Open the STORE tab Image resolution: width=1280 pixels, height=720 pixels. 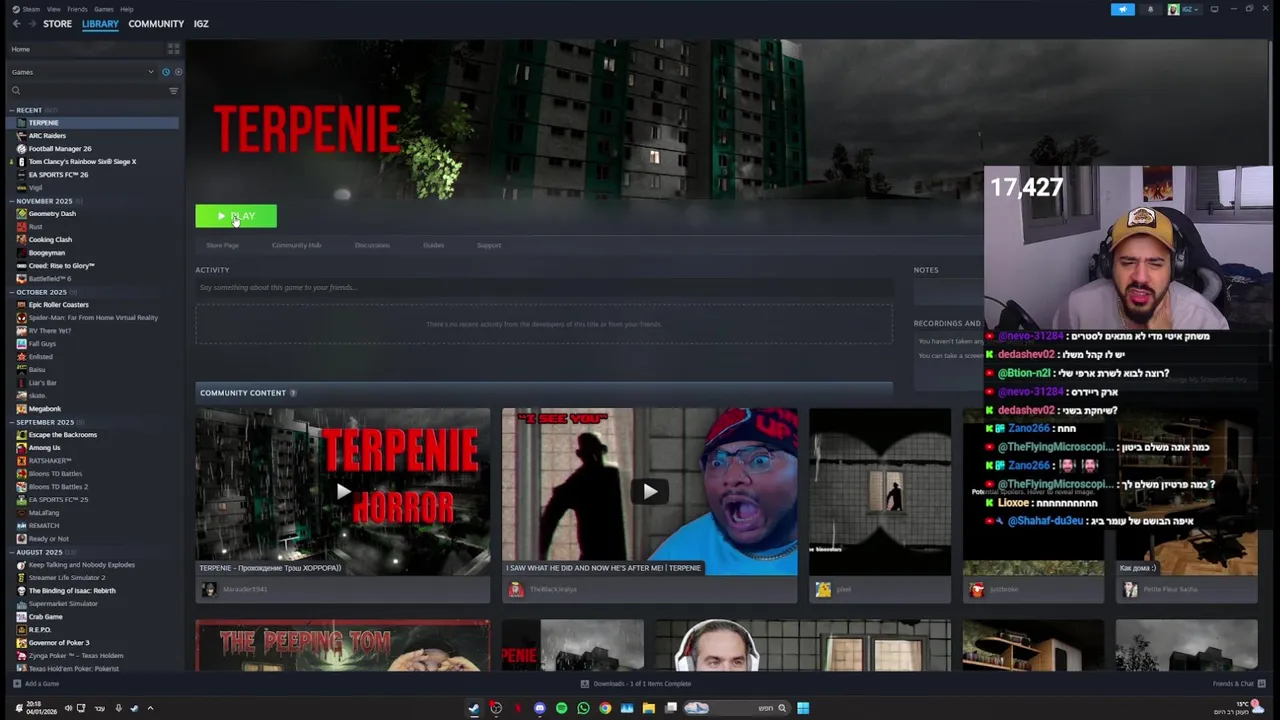pyautogui.click(x=57, y=24)
